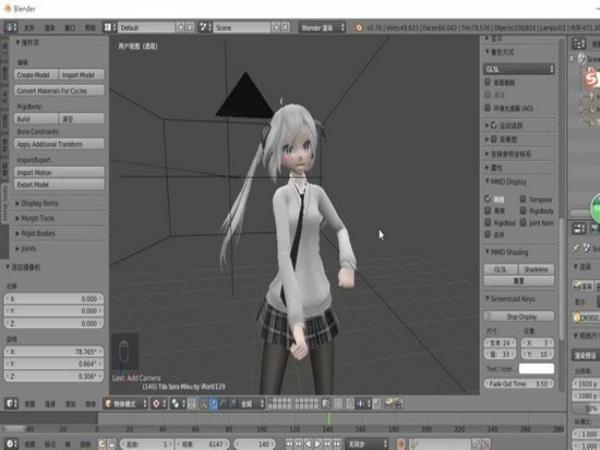Viewport: 600px width, 450px height.
Task: Open the Blender render engine dropdown
Action: (x=322, y=28)
